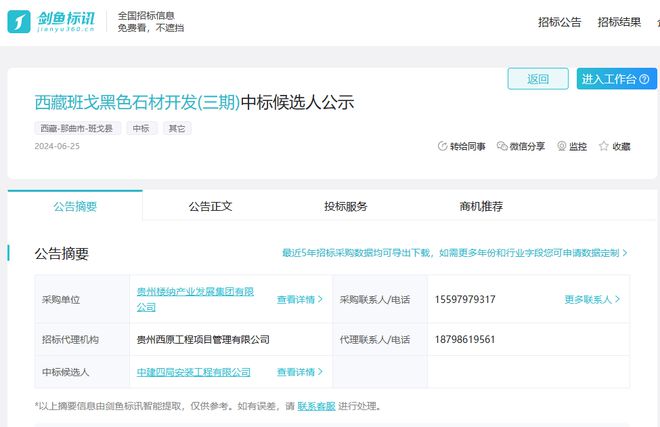Click the 剑鱼标讯 logo icon
Viewport: 660px width, 427px height.
pyautogui.click(x=19, y=21)
